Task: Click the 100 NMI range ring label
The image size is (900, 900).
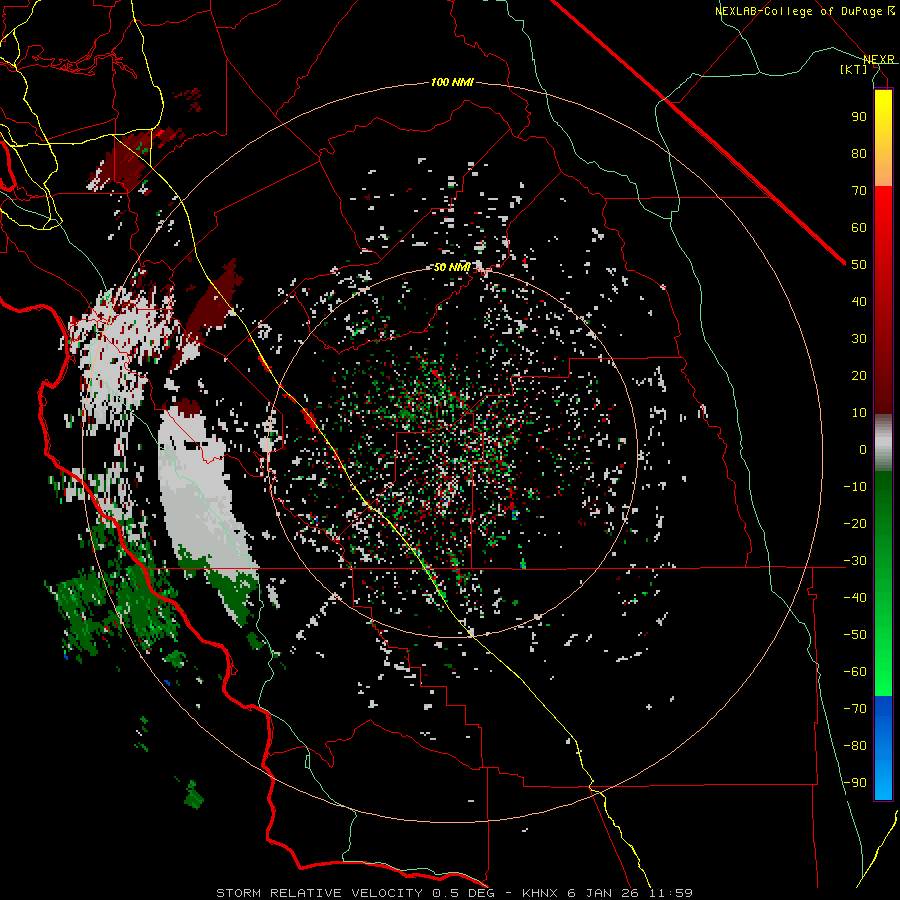Action: (452, 82)
